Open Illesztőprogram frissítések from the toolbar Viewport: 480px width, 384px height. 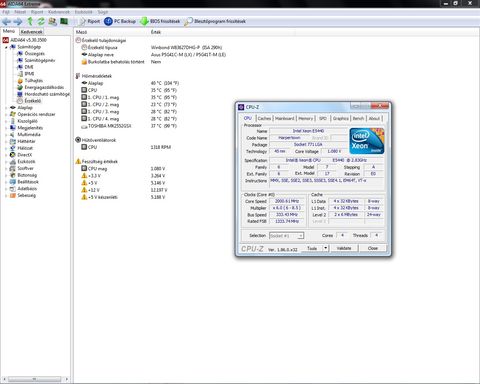coord(215,21)
